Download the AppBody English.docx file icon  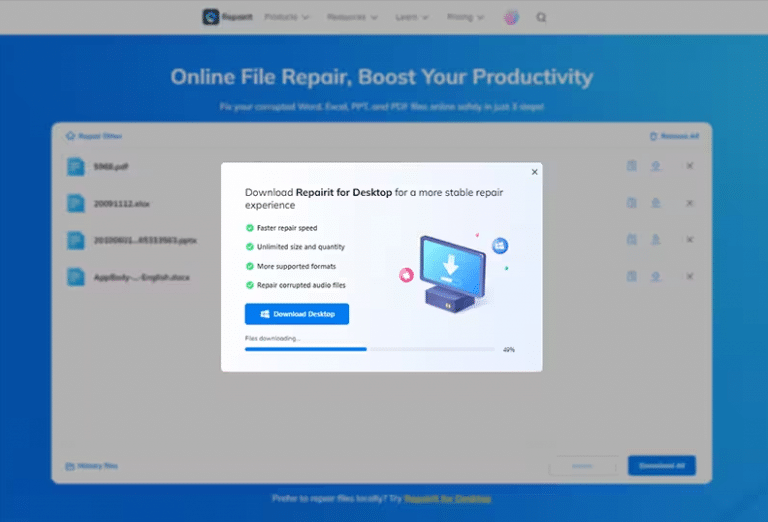(656, 276)
